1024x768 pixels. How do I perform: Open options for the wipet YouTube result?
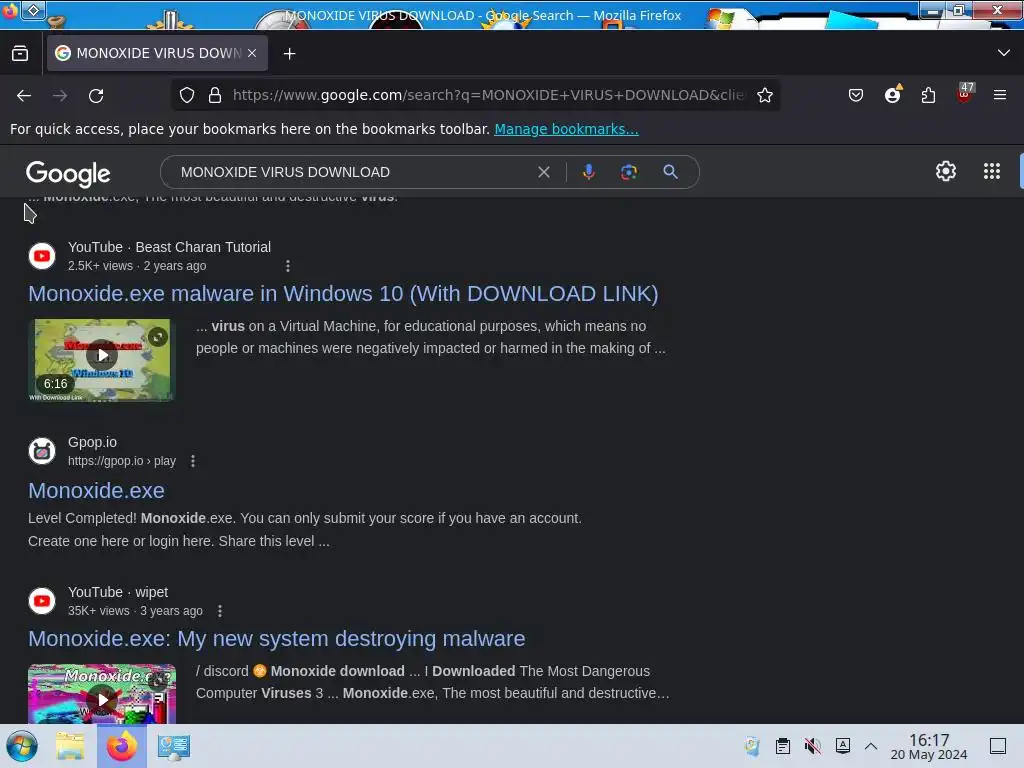(220, 611)
